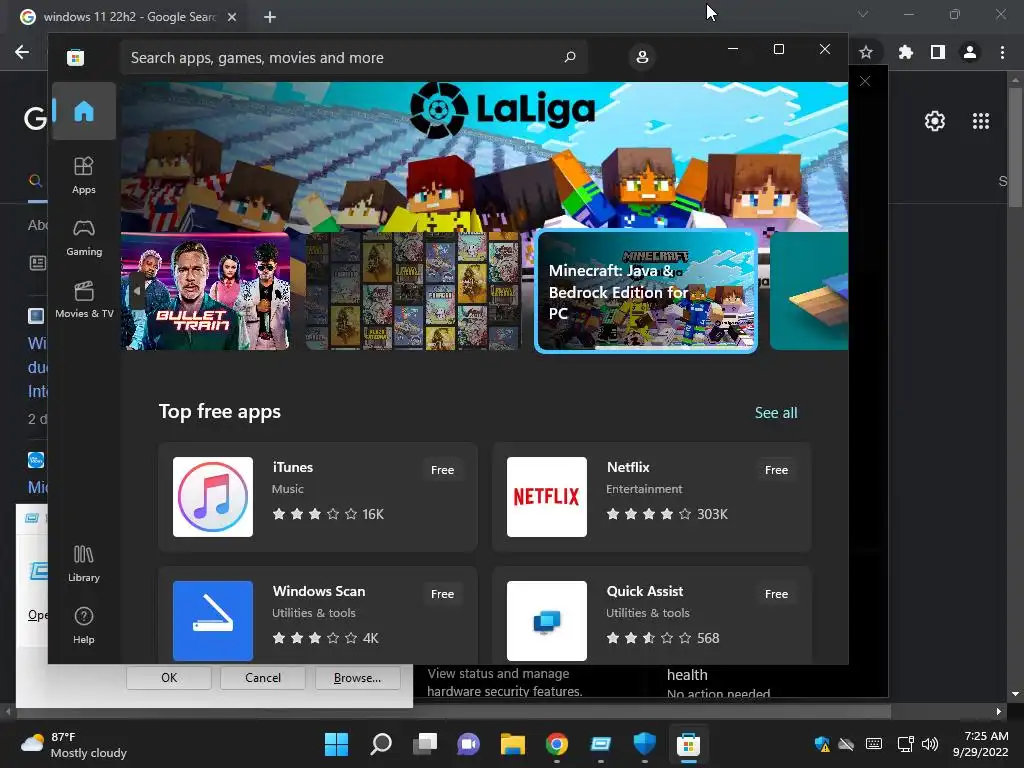Image resolution: width=1024 pixels, height=768 pixels.
Task: Open Task View on taskbar
Action: [424, 744]
